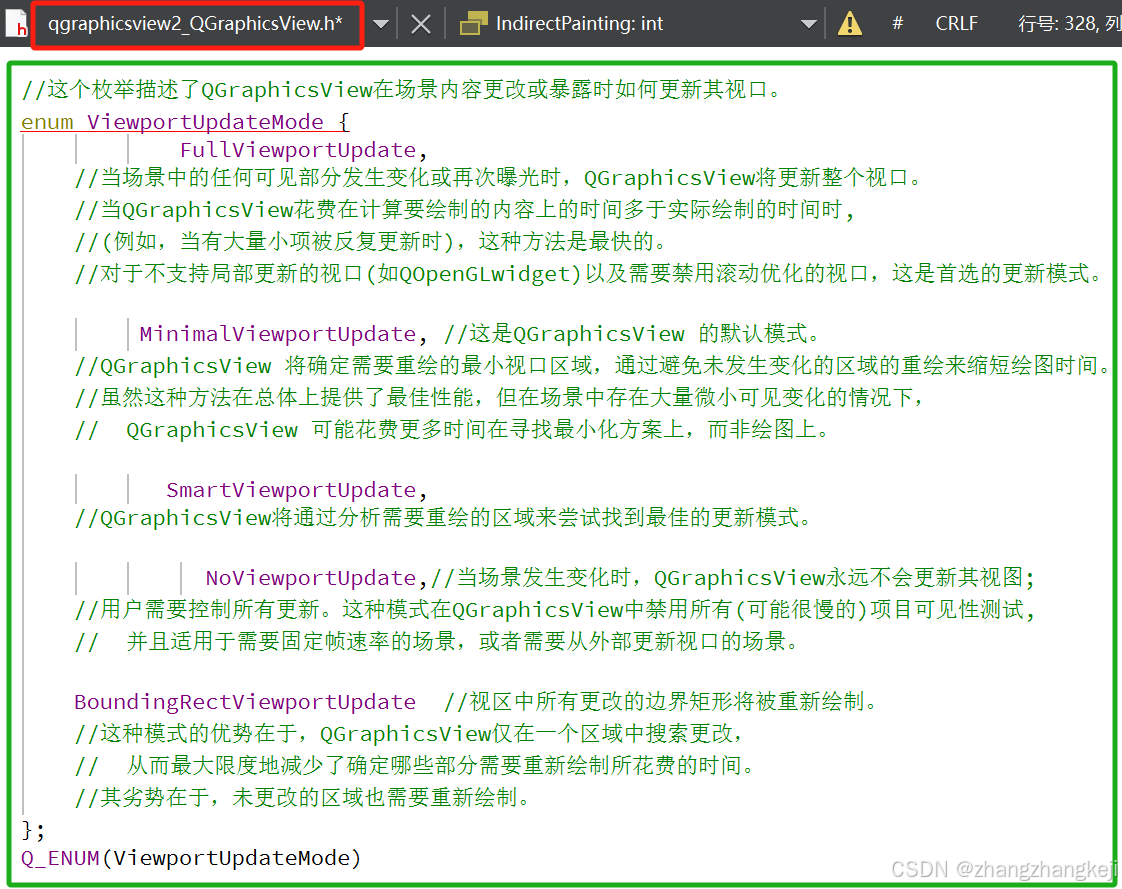Click MinimalViewportUpdate enumerator
This screenshot has height=889, width=1122.
[x=278, y=334]
